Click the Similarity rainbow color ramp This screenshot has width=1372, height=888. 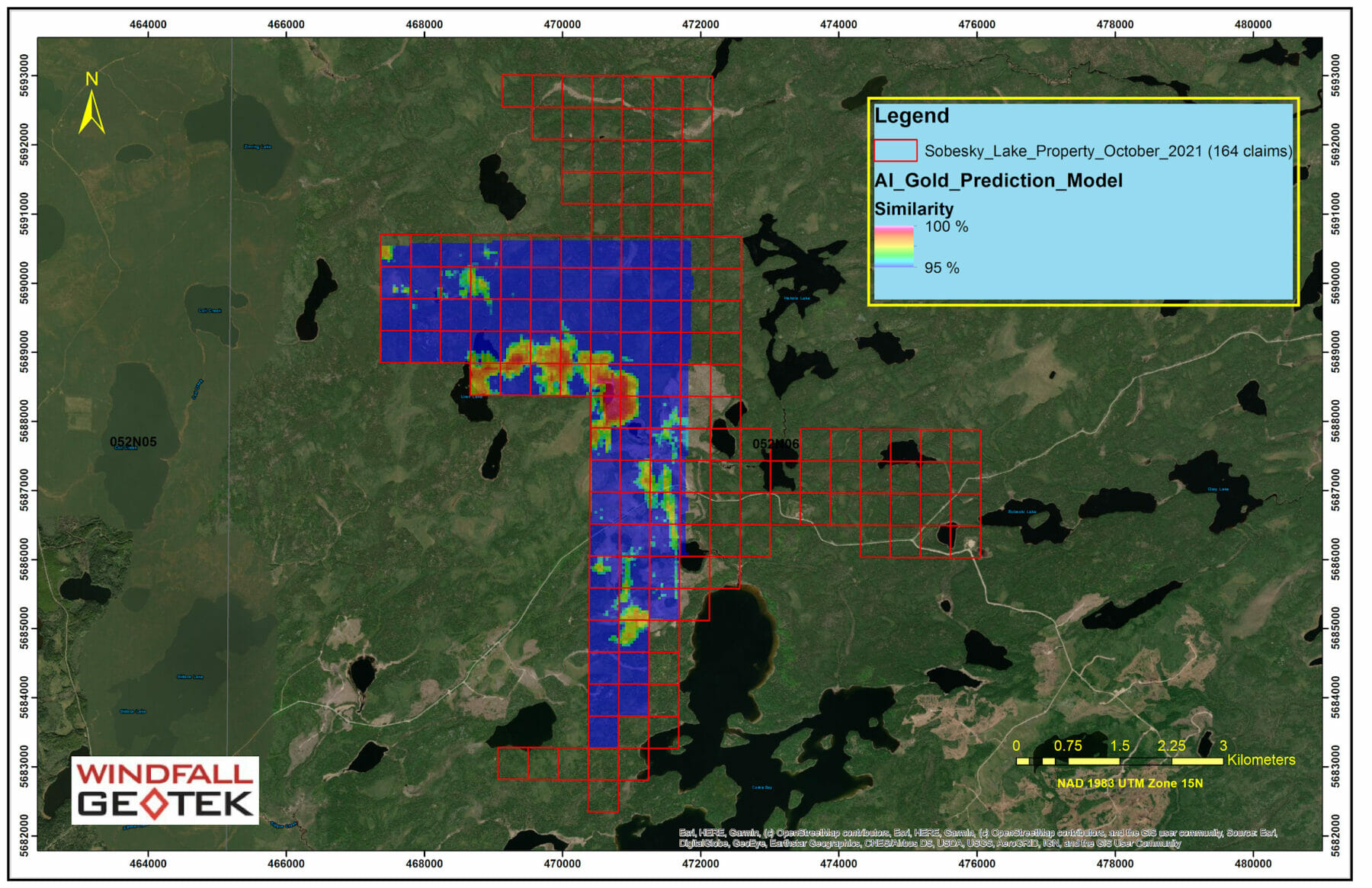[894, 246]
